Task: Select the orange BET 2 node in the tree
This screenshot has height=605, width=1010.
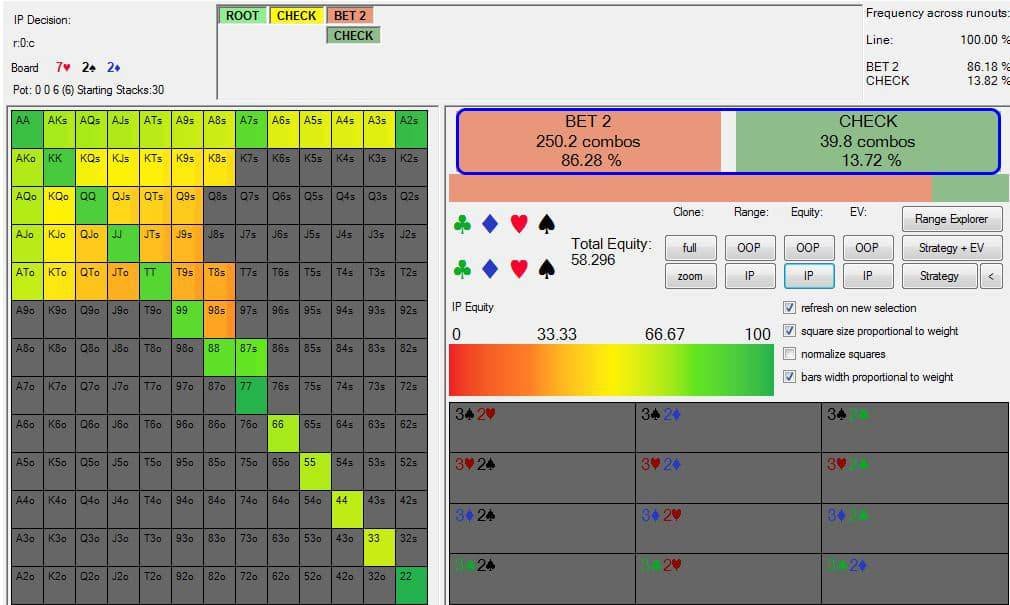Action: coord(350,16)
